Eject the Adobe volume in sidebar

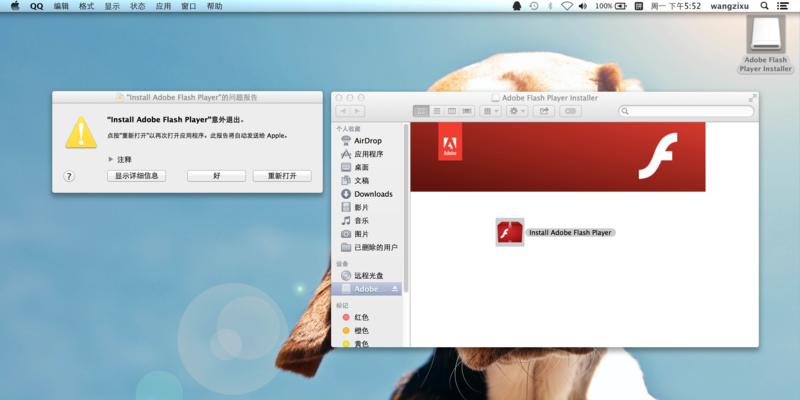(x=394, y=289)
